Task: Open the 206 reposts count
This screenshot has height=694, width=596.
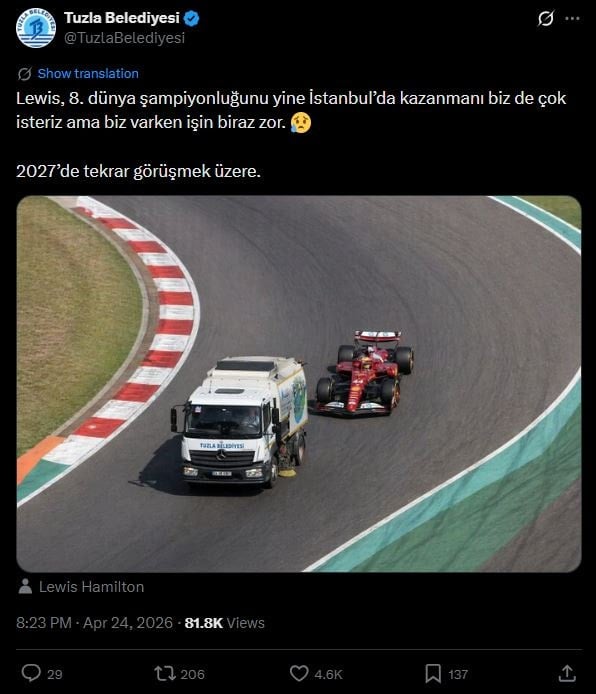Action: pyautogui.click(x=192, y=674)
